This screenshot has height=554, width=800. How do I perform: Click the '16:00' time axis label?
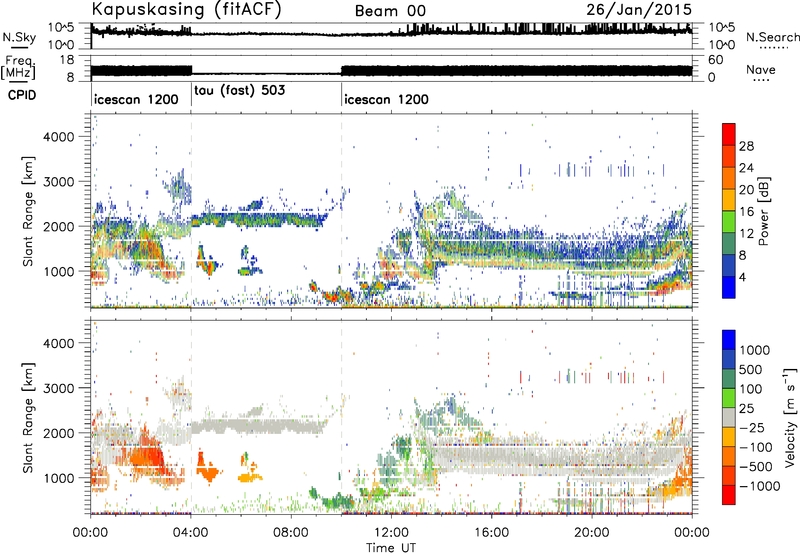point(491,533)
